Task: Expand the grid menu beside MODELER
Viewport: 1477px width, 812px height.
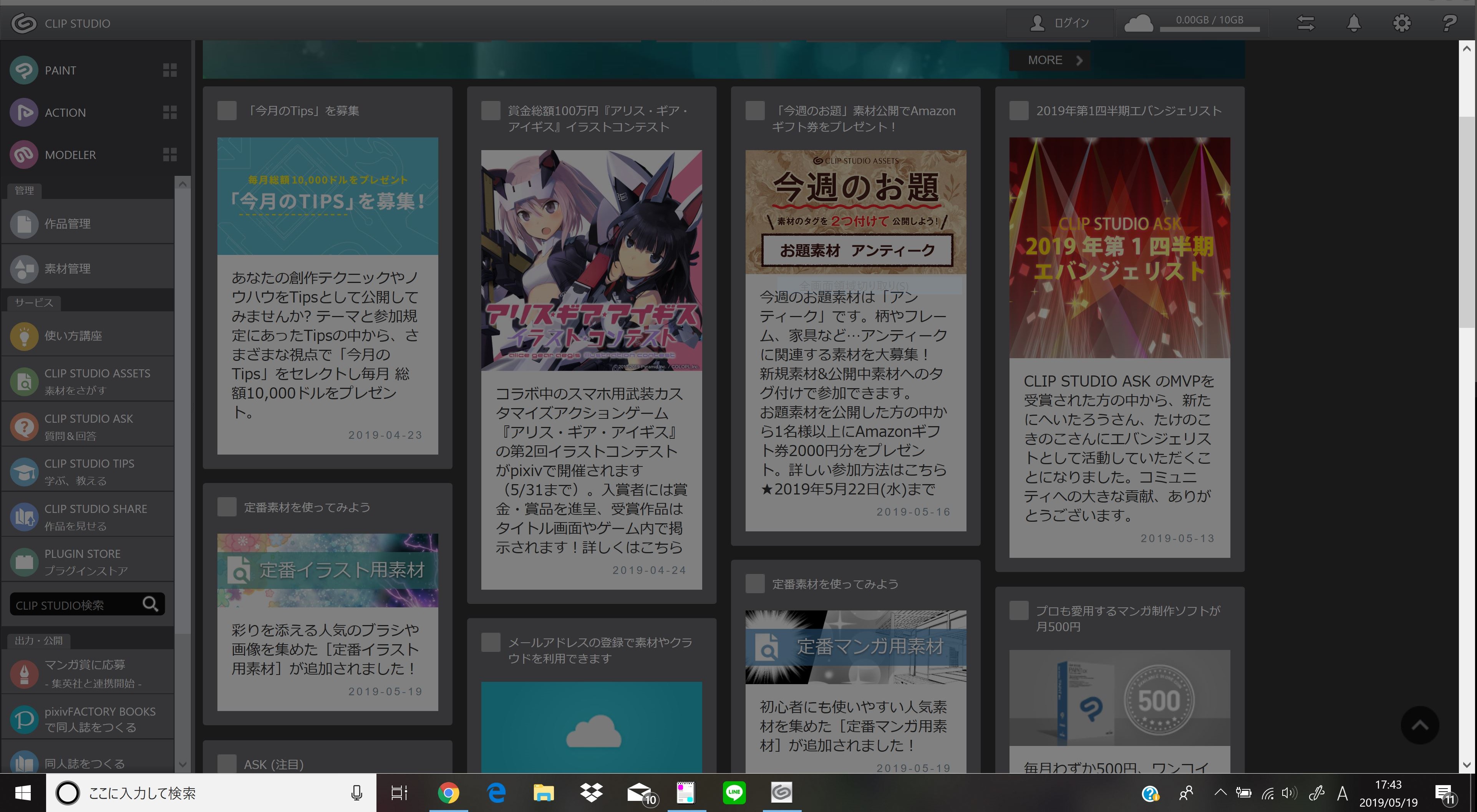Action: (170, 155)
